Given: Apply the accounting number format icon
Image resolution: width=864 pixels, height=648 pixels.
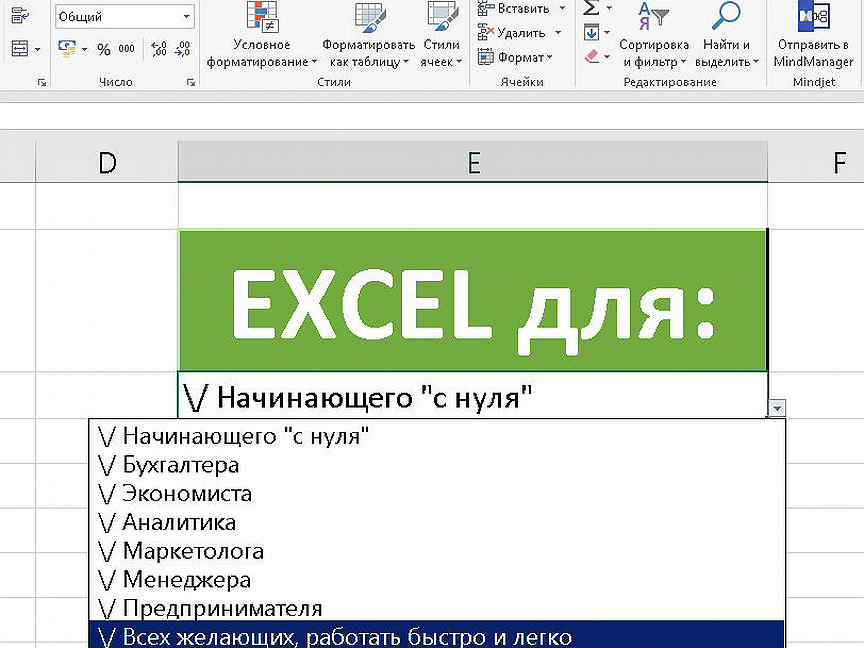Looking at the screenshot, I should coord(67,49).
